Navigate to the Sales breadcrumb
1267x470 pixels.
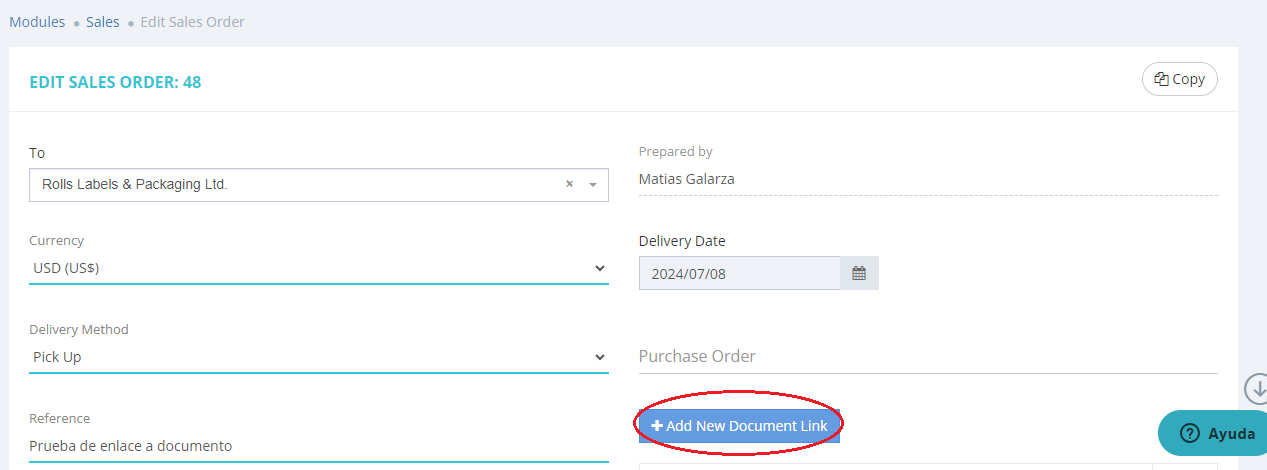click(103, 22)
